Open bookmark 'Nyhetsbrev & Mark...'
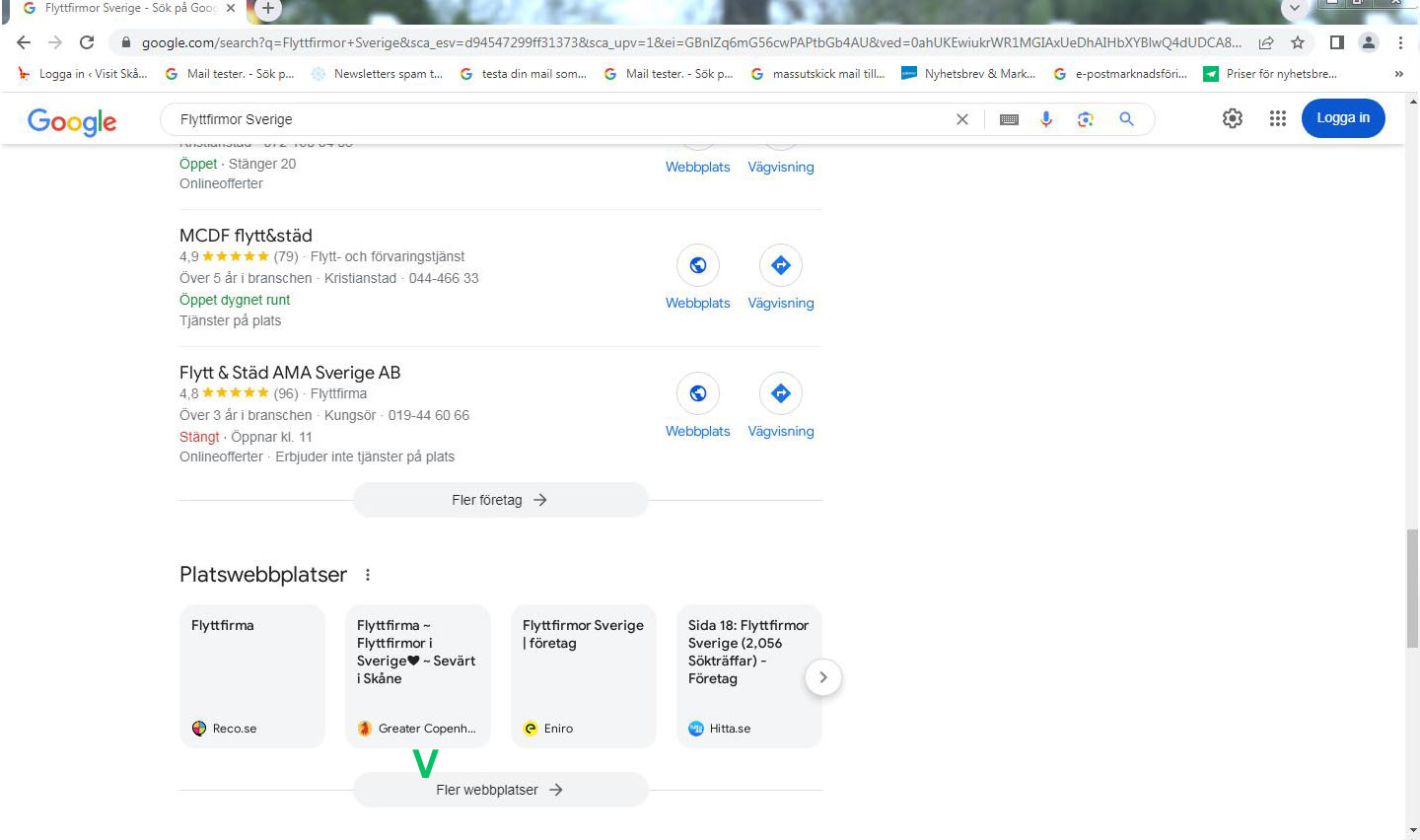 (968, 74)
